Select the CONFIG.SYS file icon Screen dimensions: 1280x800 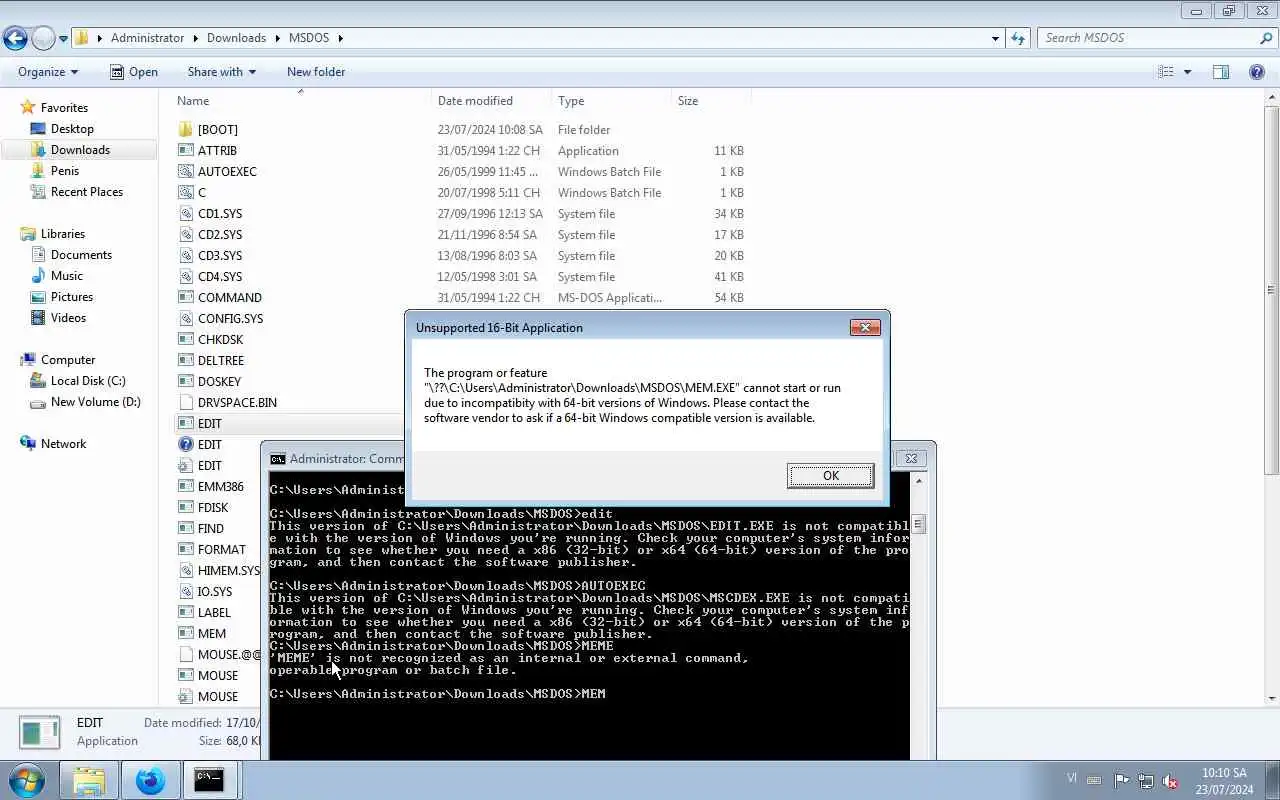pos(185,319)
